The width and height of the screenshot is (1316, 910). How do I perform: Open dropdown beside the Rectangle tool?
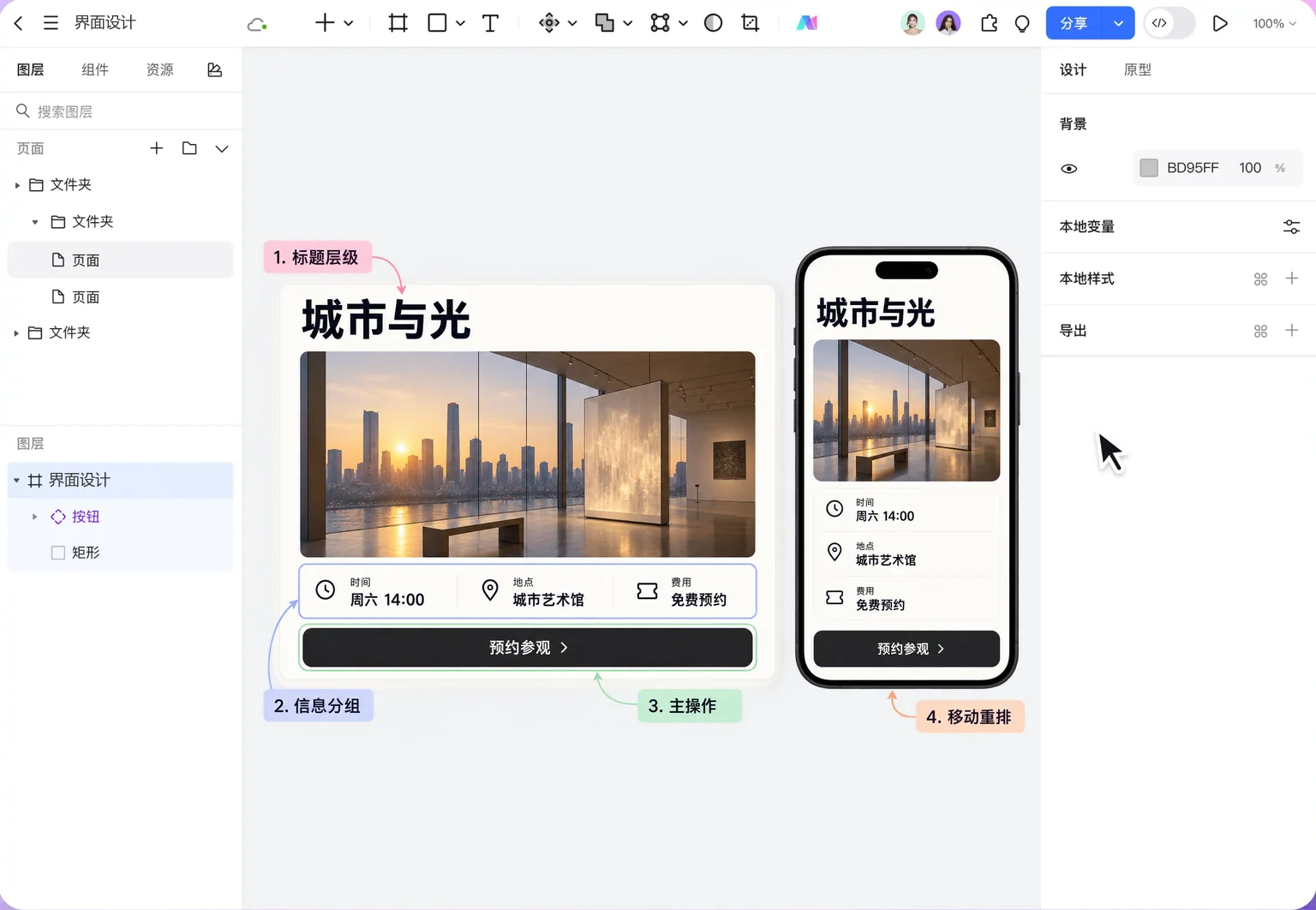460,23
